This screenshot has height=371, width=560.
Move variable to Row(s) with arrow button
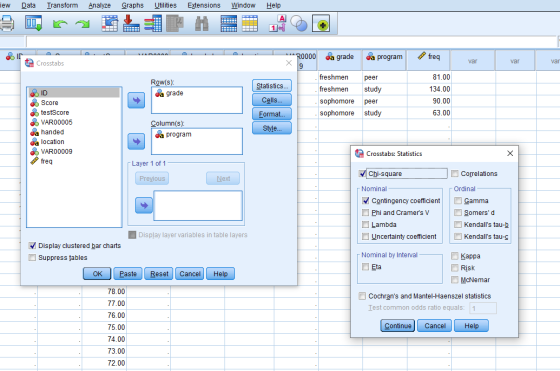[x=136, y=100]
